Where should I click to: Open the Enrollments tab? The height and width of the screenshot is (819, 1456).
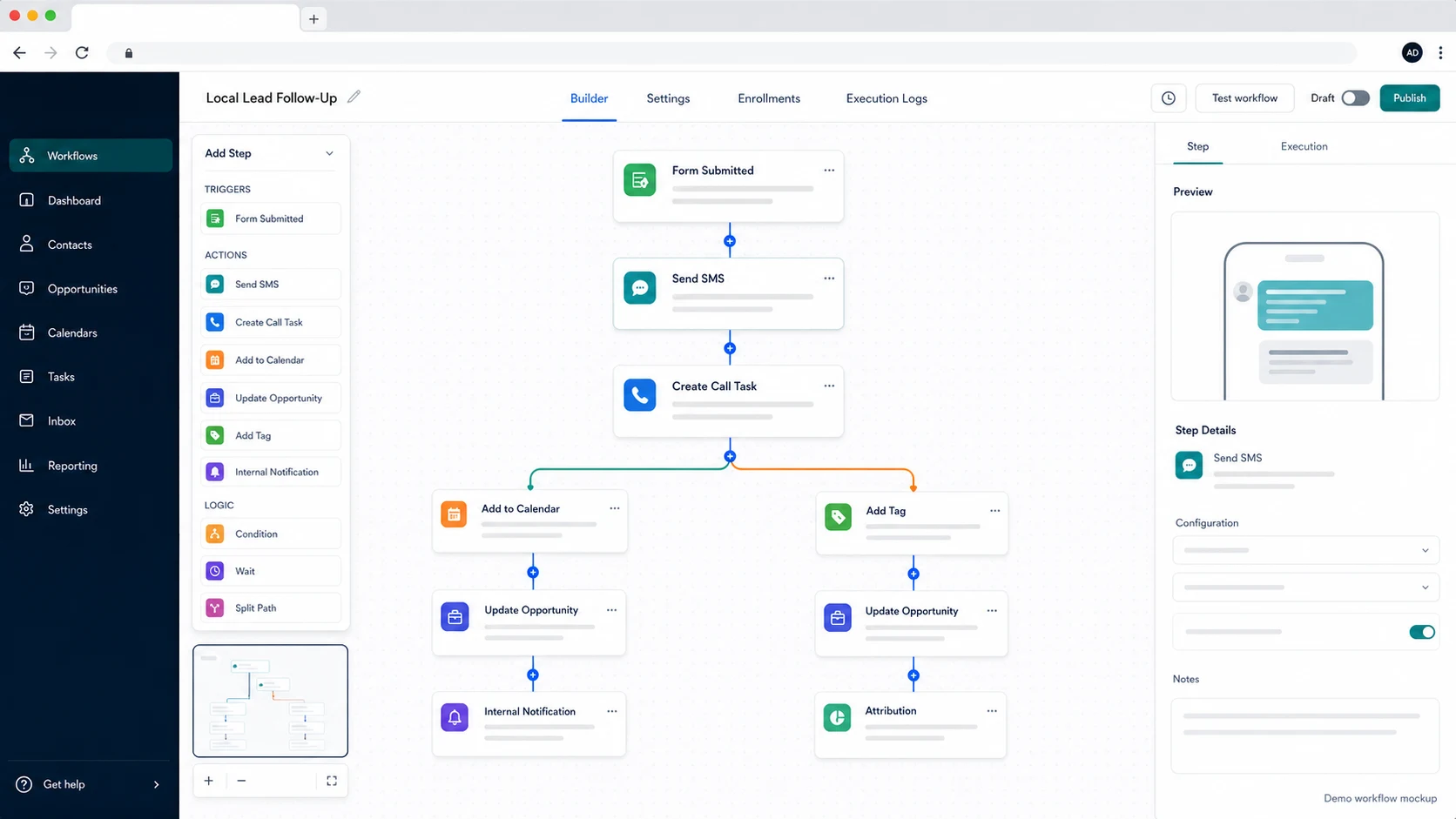pos(769,98)
